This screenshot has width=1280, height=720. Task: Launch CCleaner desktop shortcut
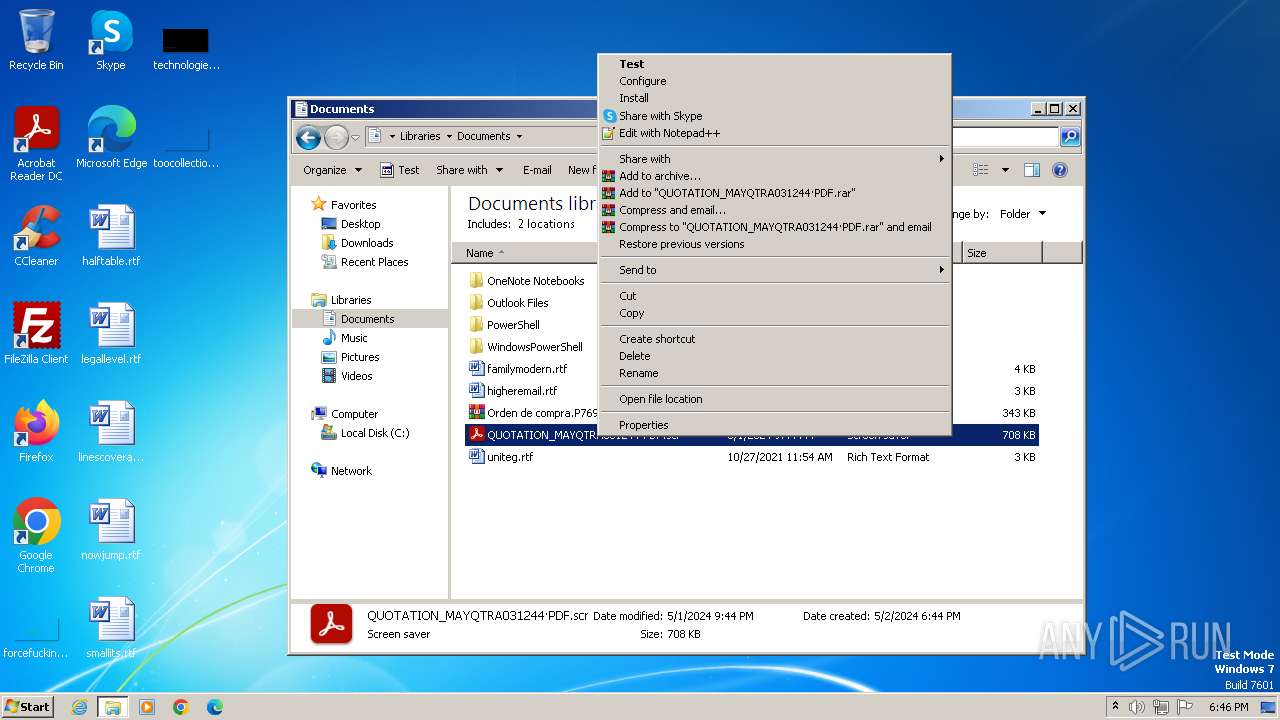tap(36, 235)
